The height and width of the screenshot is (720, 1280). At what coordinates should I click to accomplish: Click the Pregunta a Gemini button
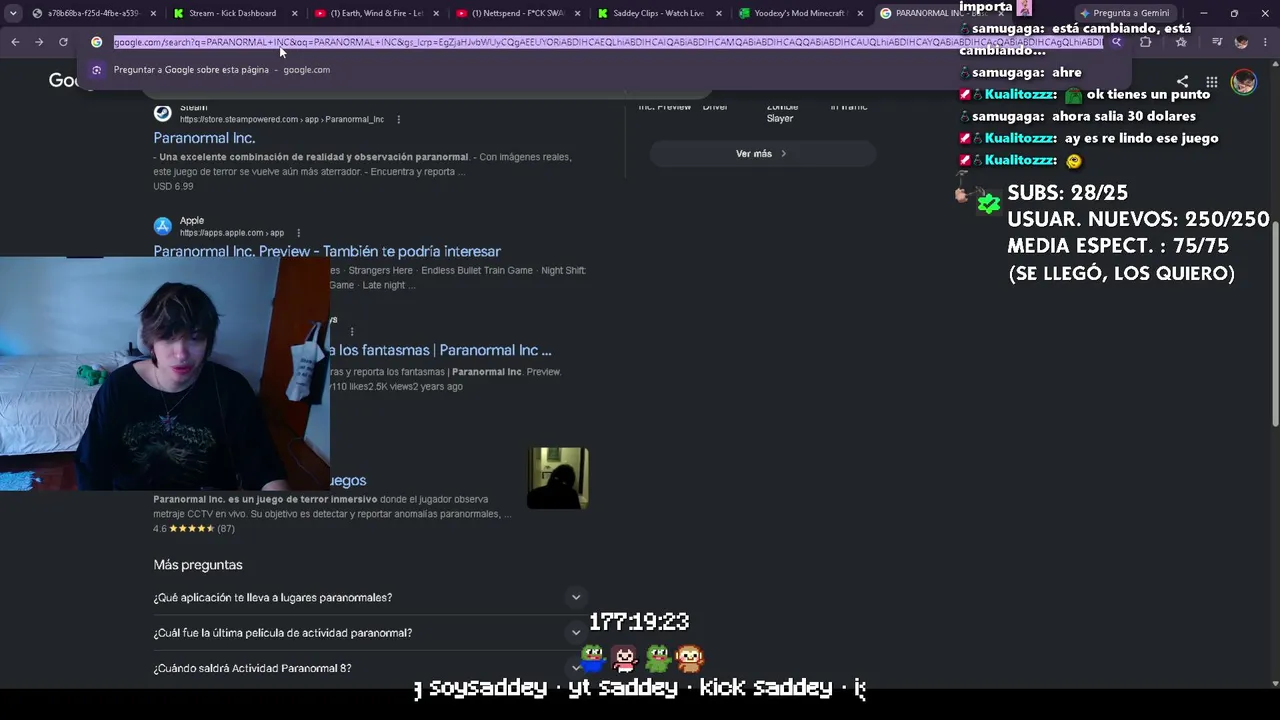[x=1124, y=13]
